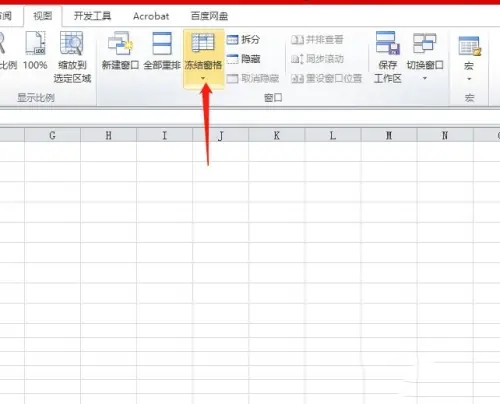Click Zoom to Selection (缩放到选定区域) icon
Screen dimensions: 500x404
(x=71, y=43)
